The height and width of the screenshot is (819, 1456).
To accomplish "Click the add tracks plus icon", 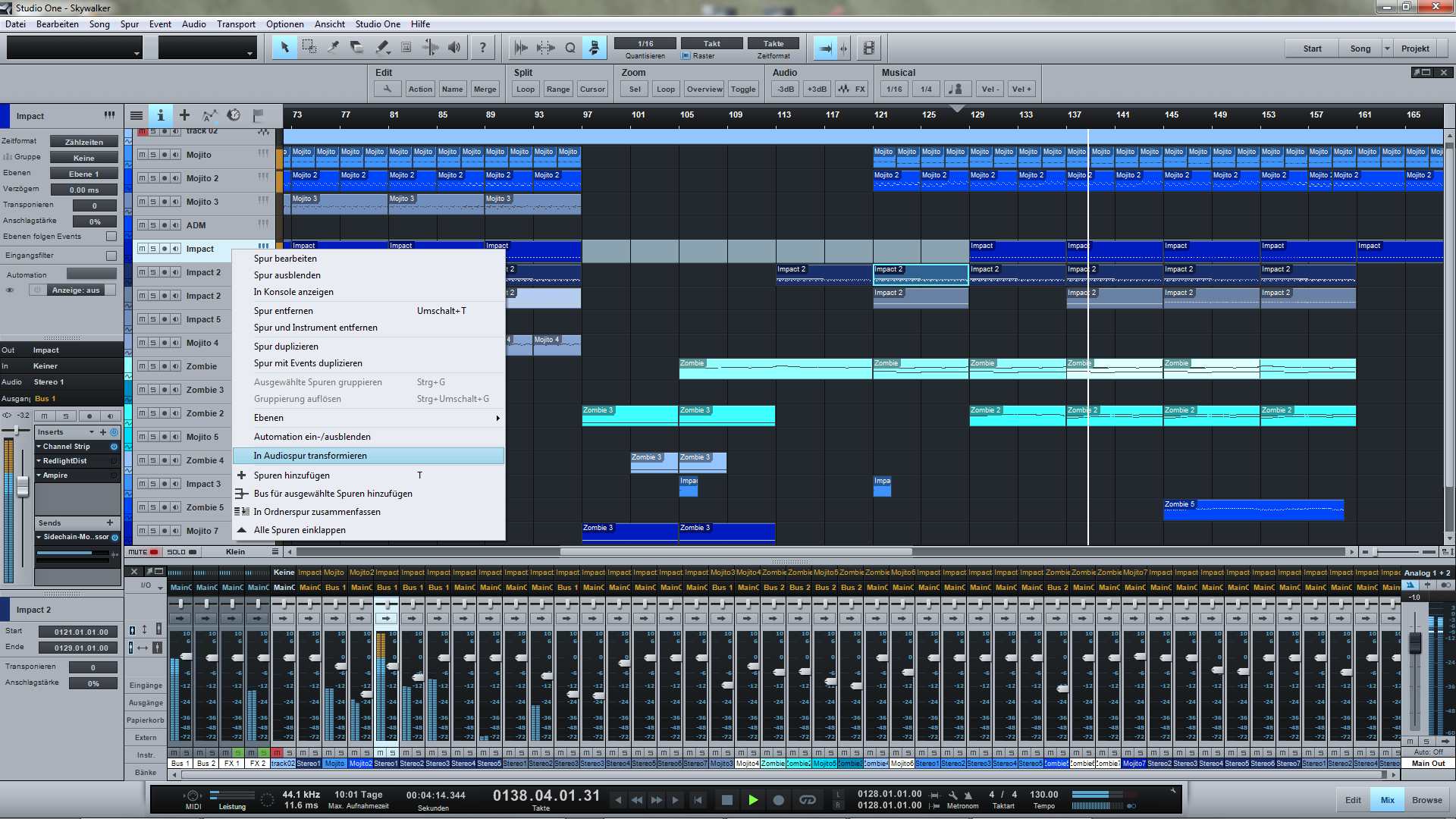I will tap(184, 115).
